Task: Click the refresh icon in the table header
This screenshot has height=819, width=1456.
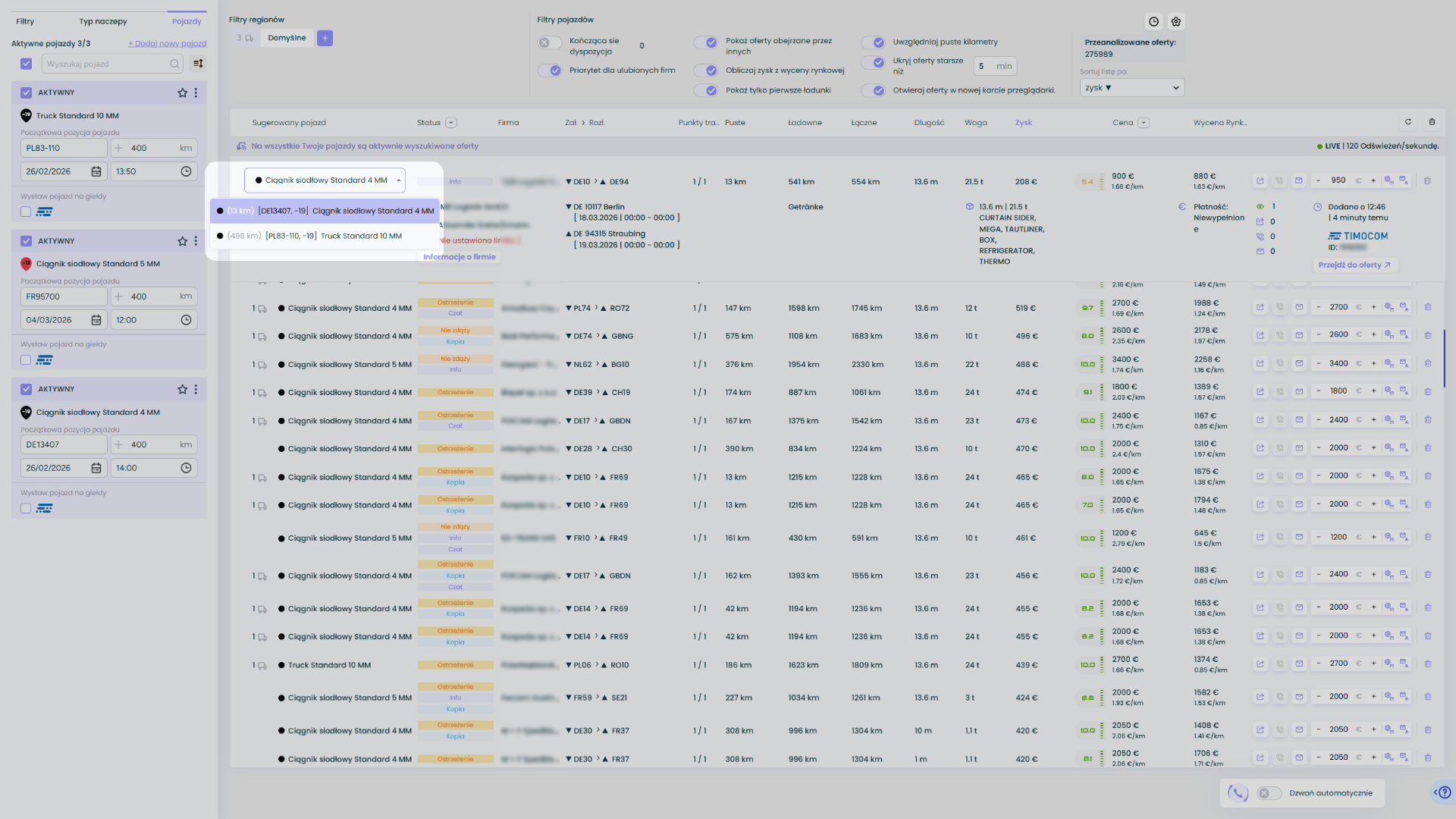Action: [x=1408, y=122]
